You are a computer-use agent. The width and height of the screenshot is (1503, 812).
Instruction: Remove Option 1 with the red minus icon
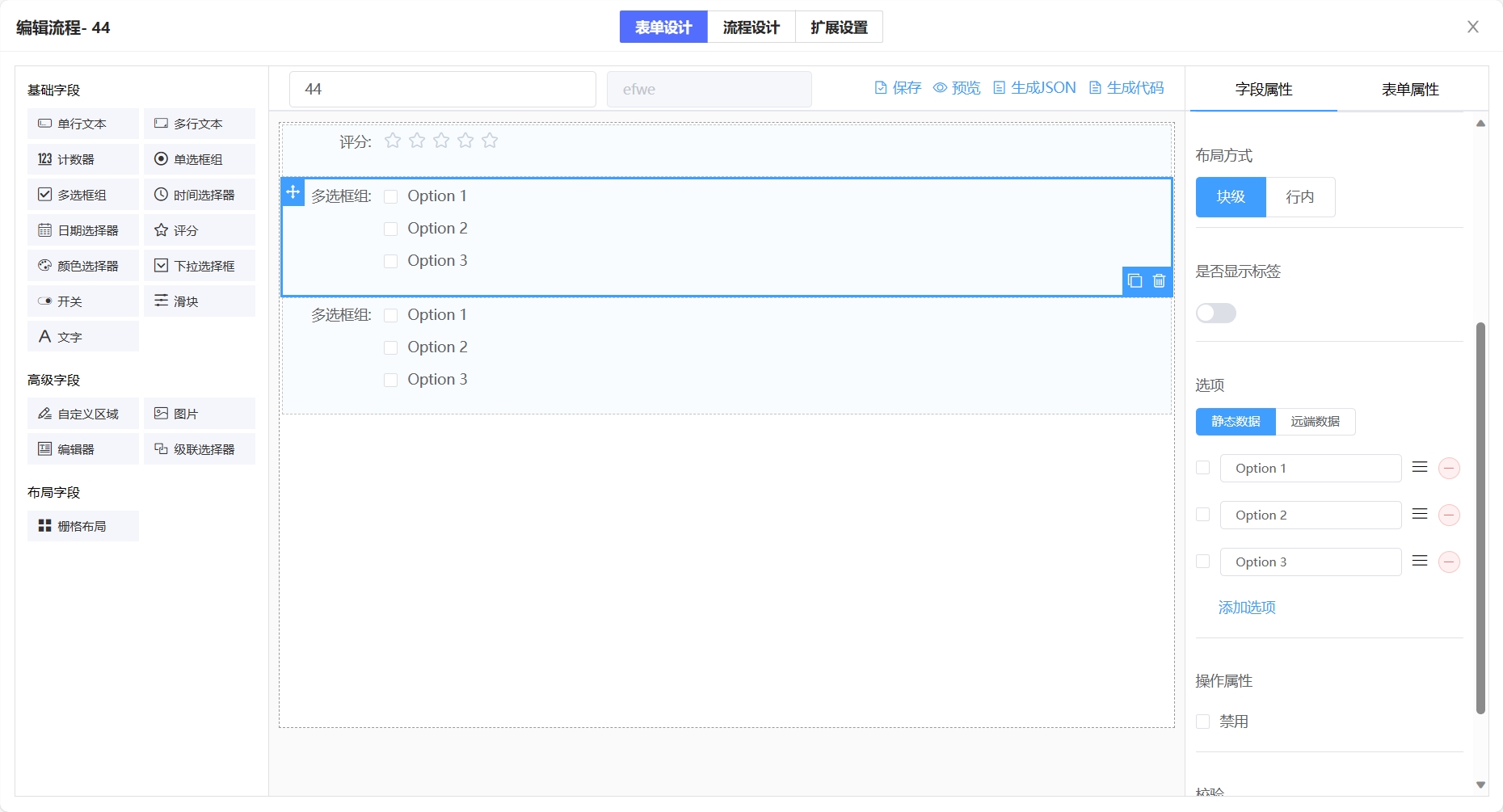[x=1449, y=469]
